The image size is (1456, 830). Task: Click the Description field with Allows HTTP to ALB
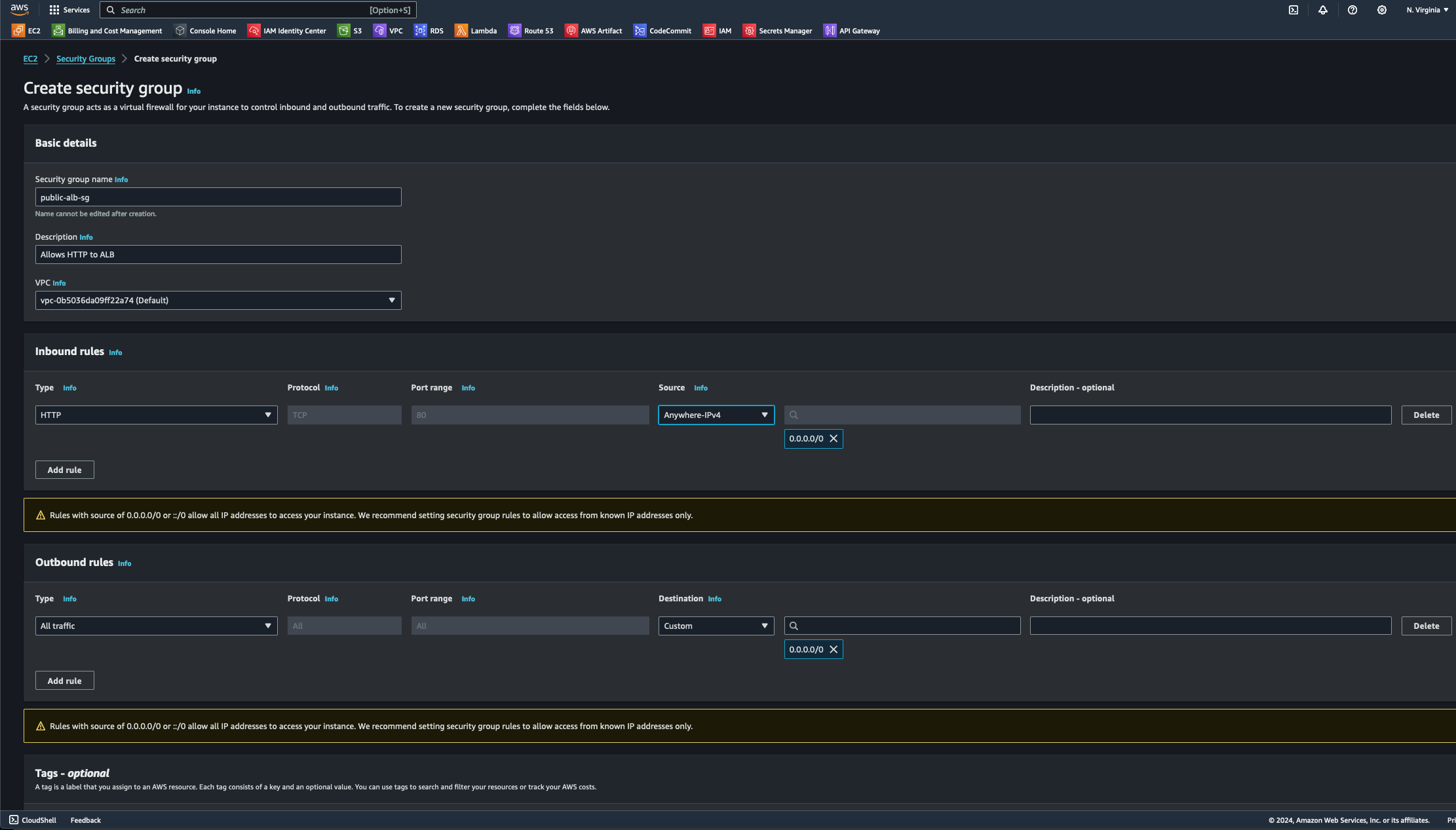coord(218,255)
